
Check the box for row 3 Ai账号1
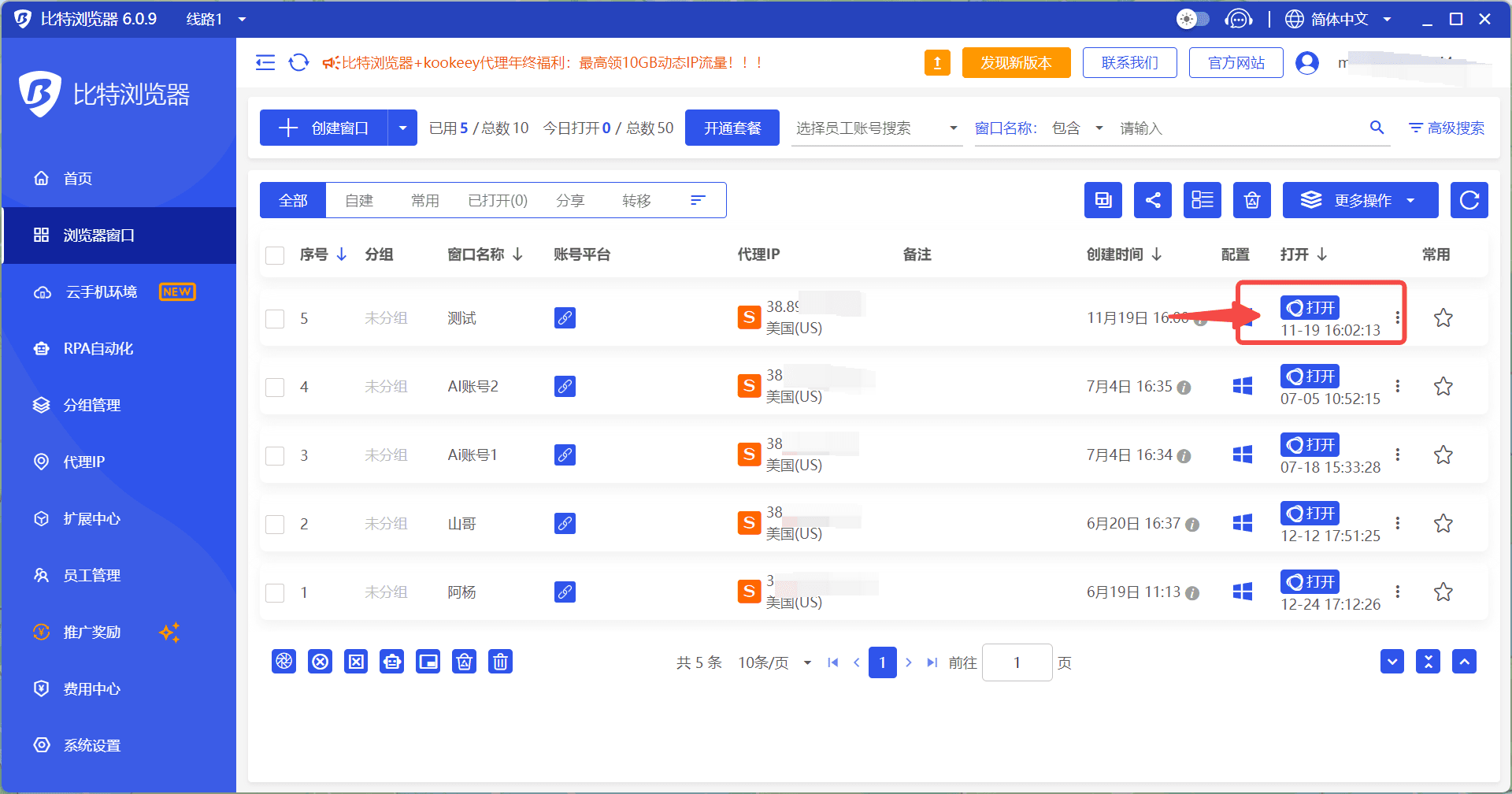(275, 455)
